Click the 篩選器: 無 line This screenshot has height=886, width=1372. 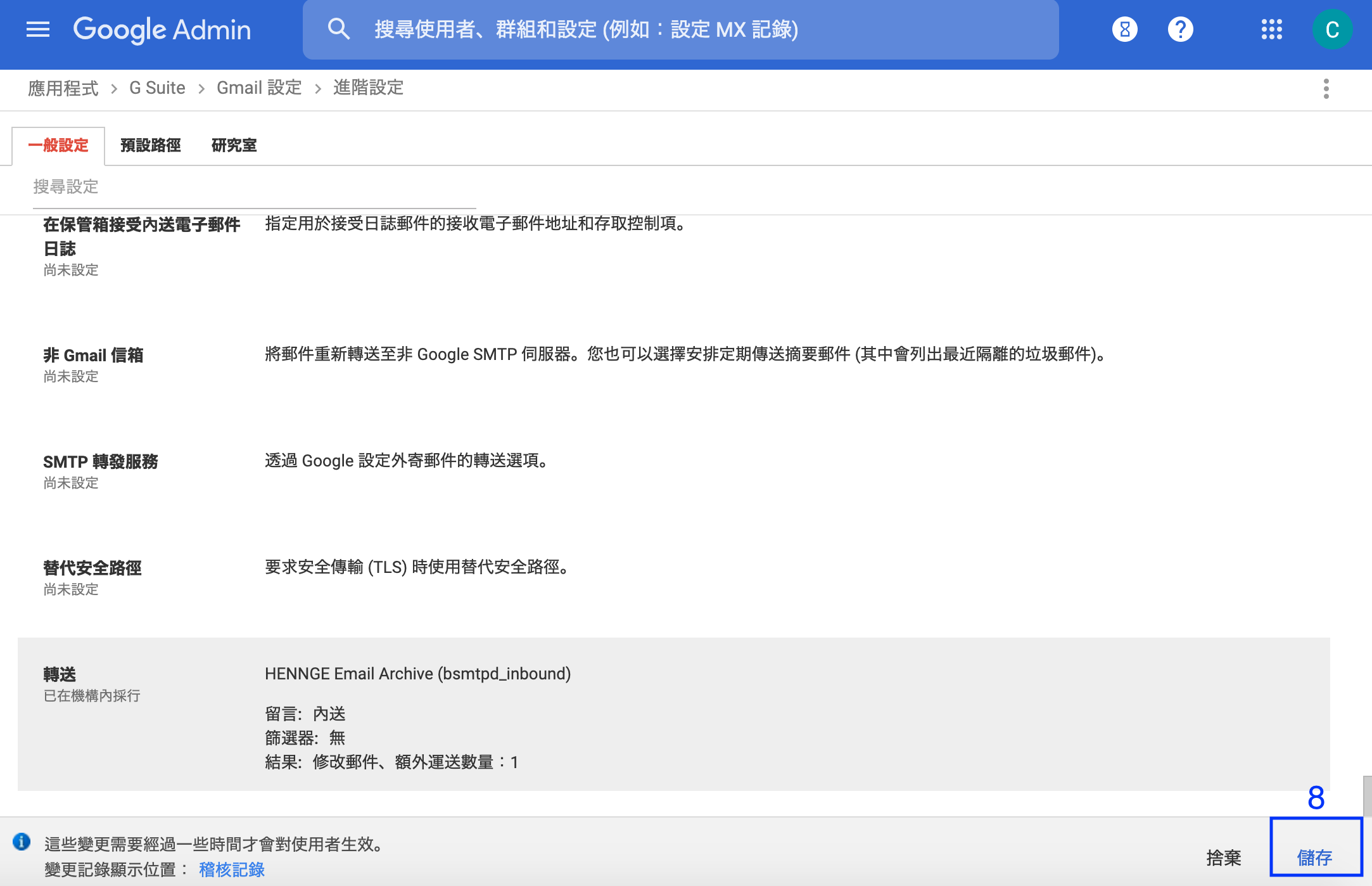pyautogui.click(x=305, y=738)
